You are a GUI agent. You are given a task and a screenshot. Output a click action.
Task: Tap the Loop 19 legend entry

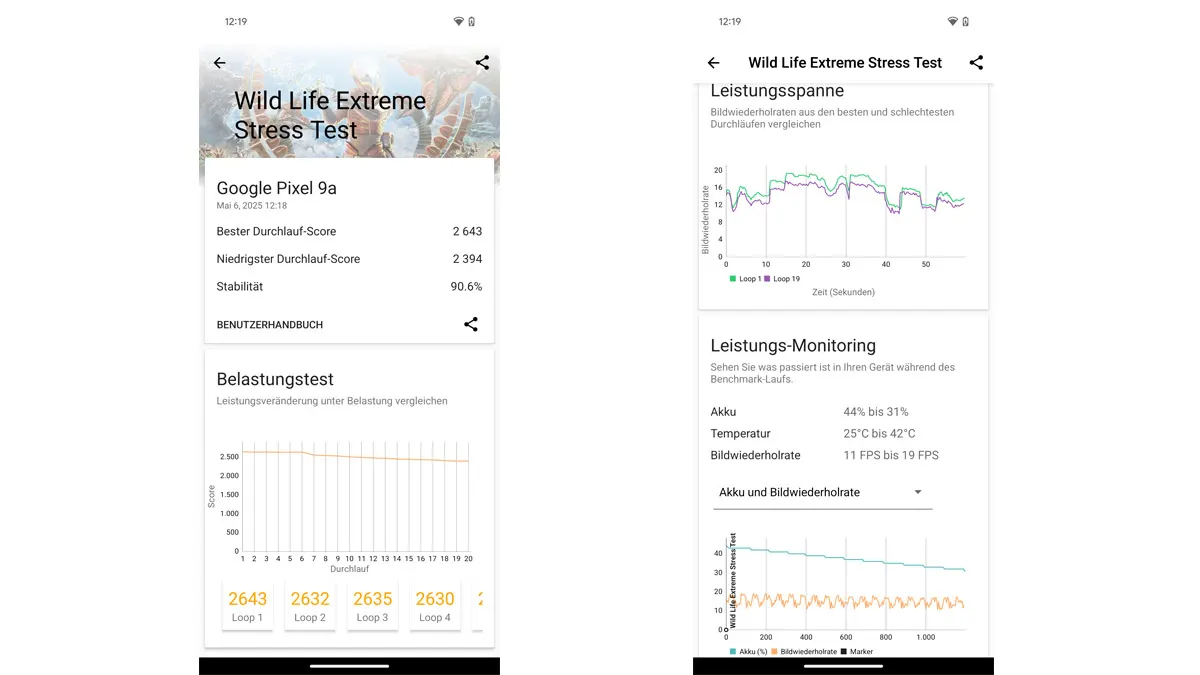pos(782,279)
